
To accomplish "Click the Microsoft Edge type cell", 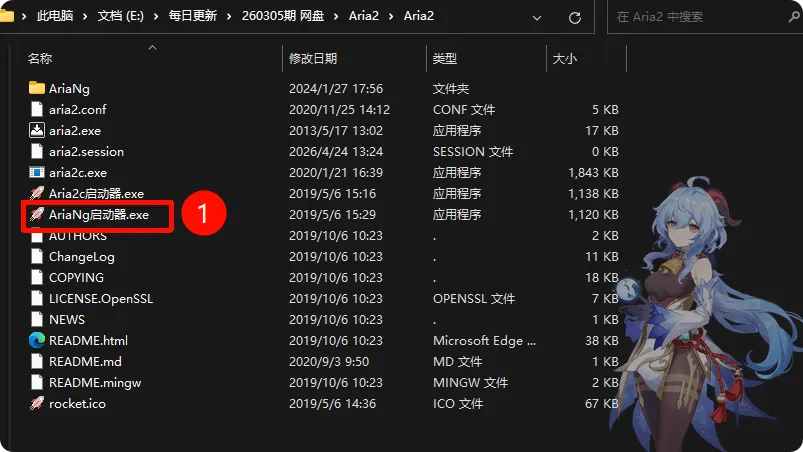I will 484,340.
